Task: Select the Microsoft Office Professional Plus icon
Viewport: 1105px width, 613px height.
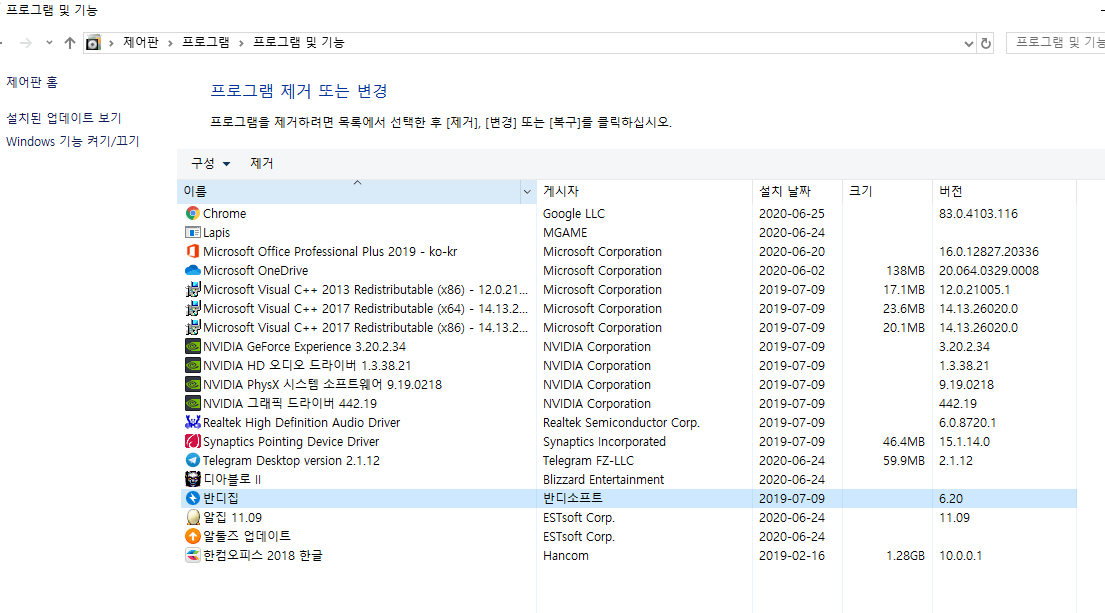Action: (x=192, y=252)
